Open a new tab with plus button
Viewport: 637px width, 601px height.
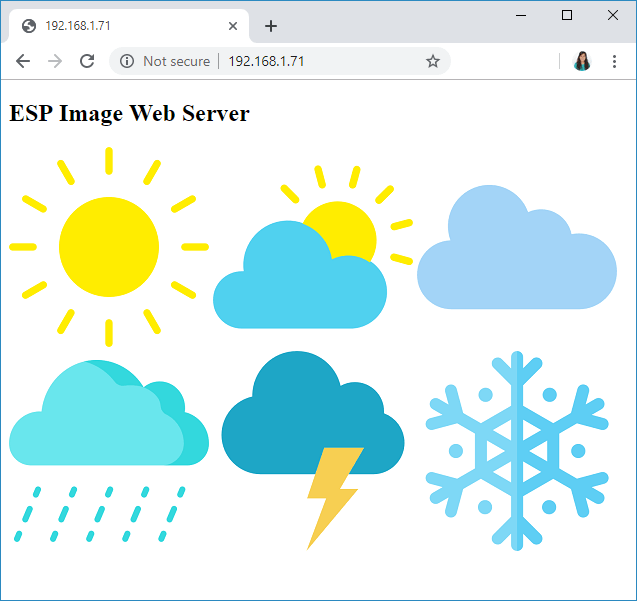(x=270, y=26)
